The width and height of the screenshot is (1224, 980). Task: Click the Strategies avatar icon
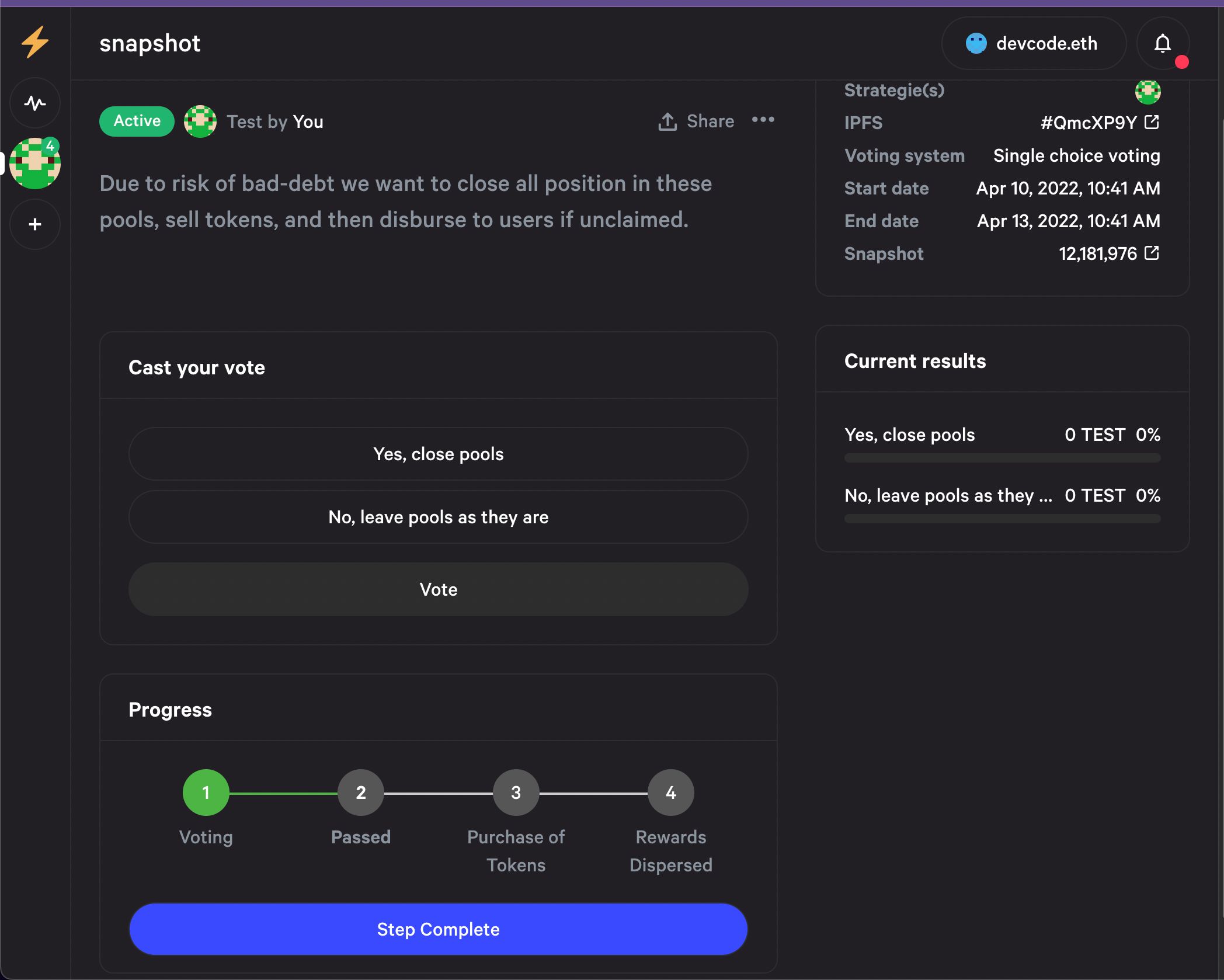pyautogui.click(x=1147, y=91)
